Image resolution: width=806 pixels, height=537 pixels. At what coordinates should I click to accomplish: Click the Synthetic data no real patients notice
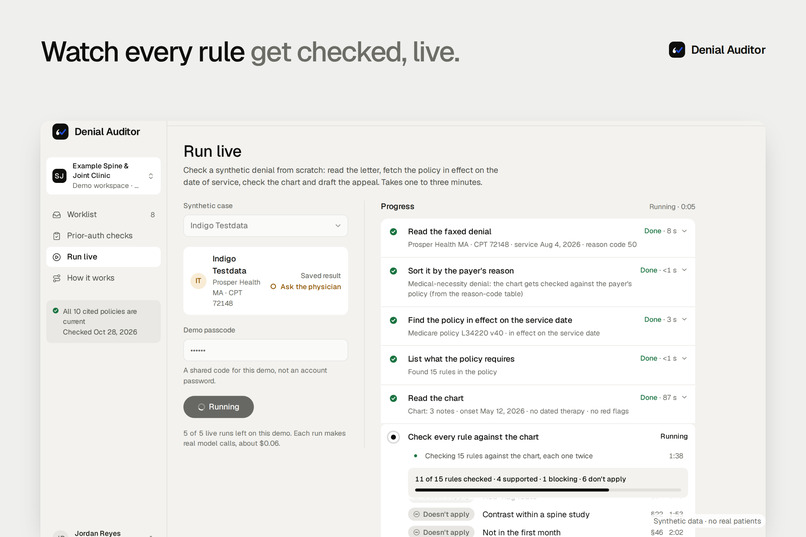pyautogui.click(x=707, y=521)
